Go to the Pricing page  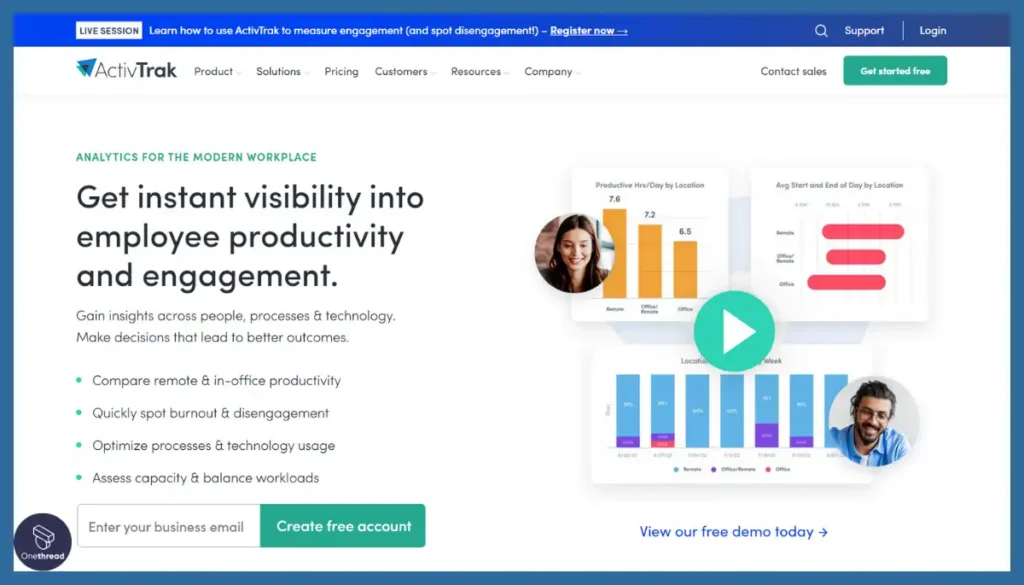point(342,71)
